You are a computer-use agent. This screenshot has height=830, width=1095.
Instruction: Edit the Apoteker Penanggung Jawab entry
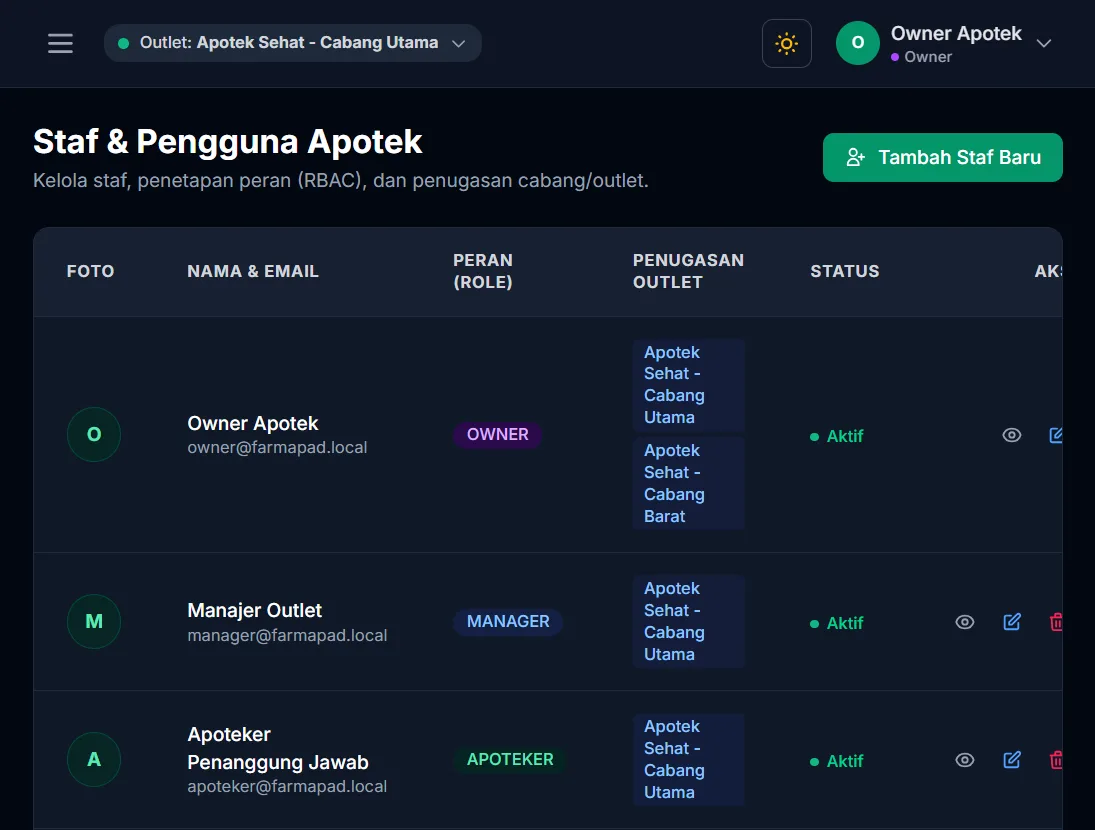[x=1012, y=760]
